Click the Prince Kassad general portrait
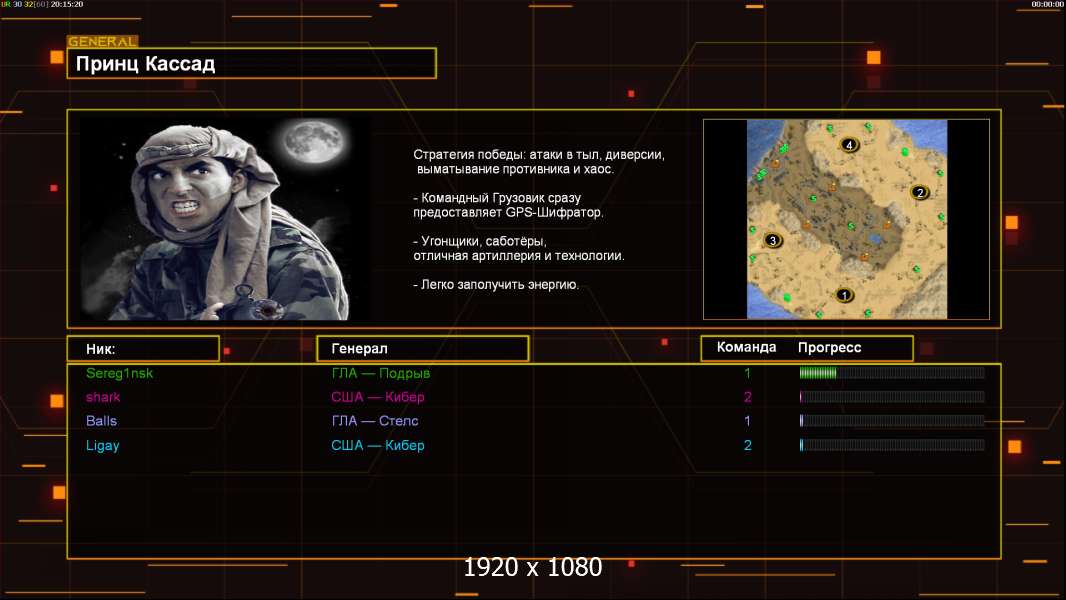The width and height of the screenshot is (1066, 600). pos(225,217)
